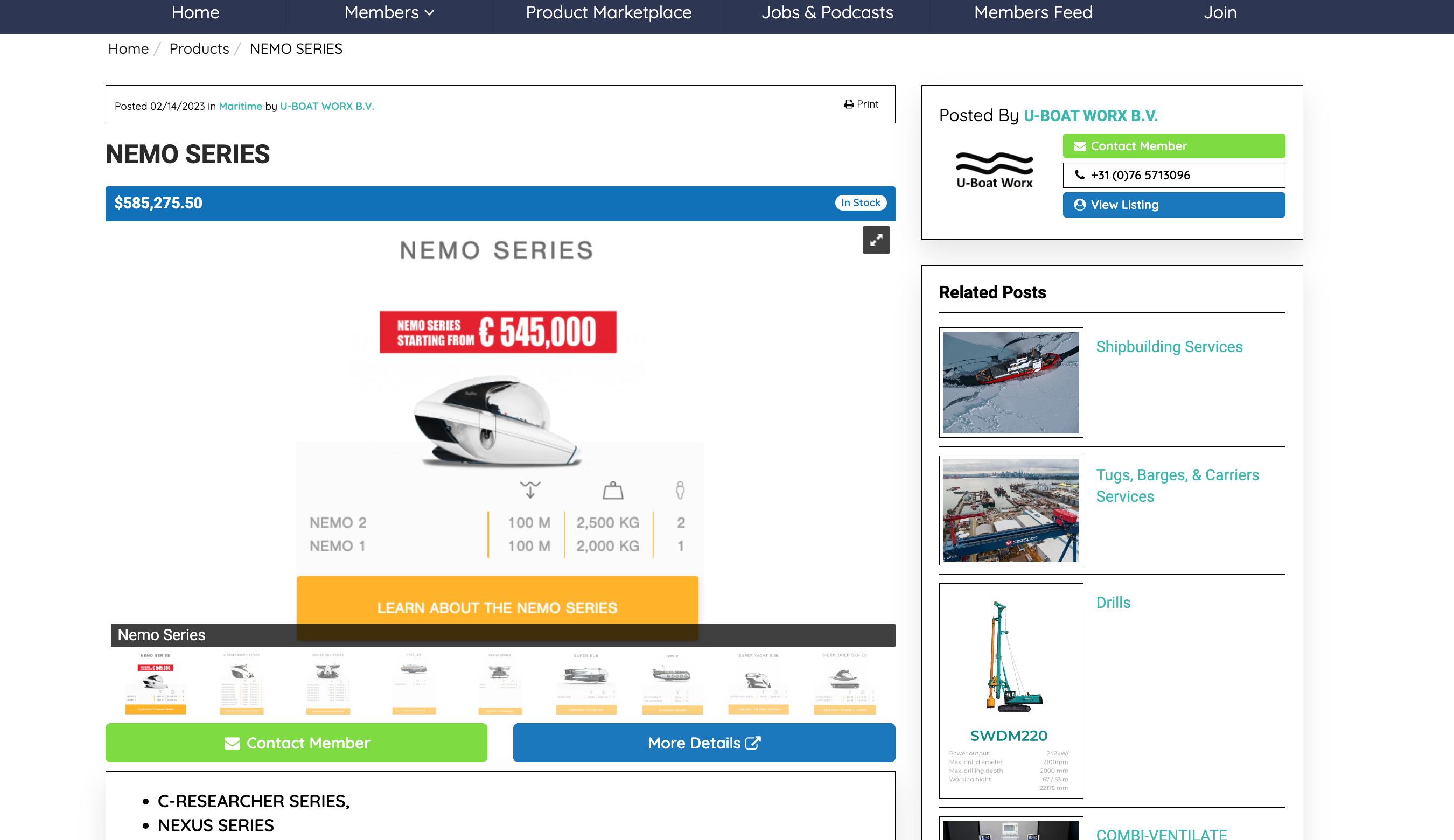
Task: Click the price $585,275.50
Action: [x=158, y=203]
